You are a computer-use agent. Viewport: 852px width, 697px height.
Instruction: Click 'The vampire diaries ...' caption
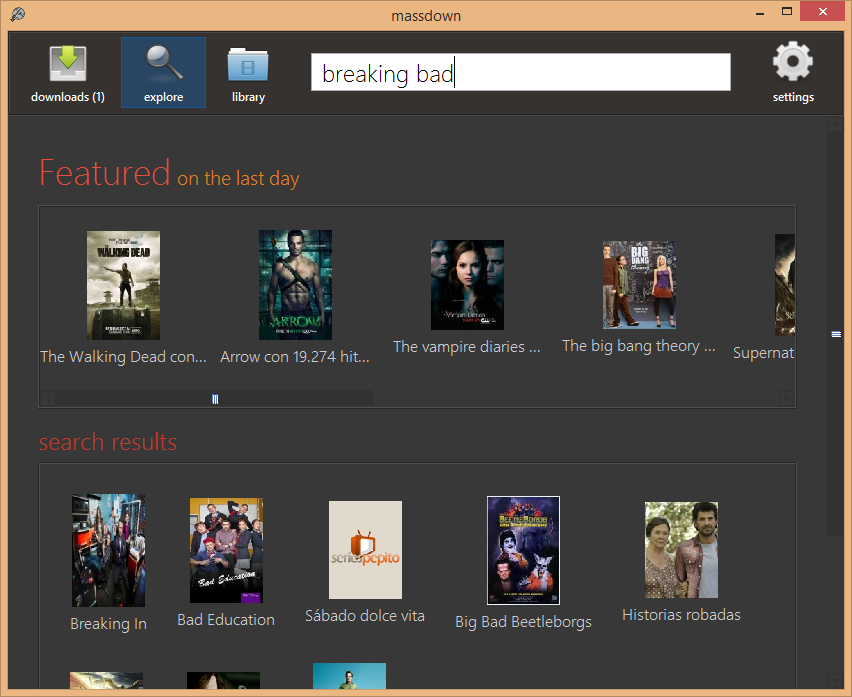[467, 347]
